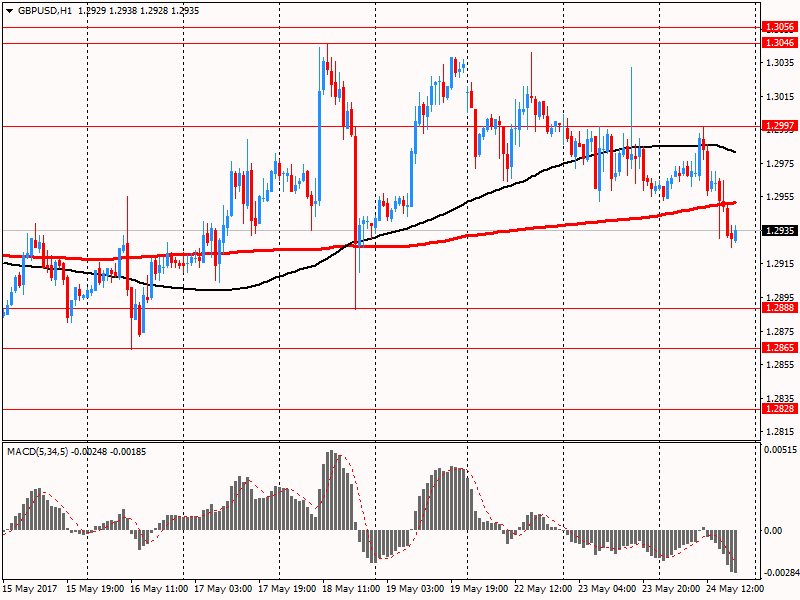Click the -0.00284 MACD scale minimum
Screen dimensions: 800x600
click(x=781, y=572)
